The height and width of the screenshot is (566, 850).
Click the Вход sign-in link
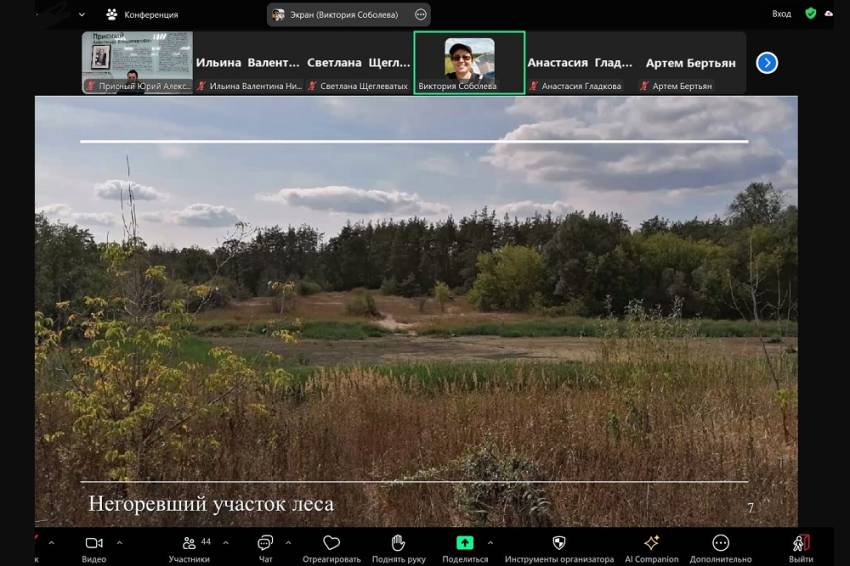pos(781,14)
